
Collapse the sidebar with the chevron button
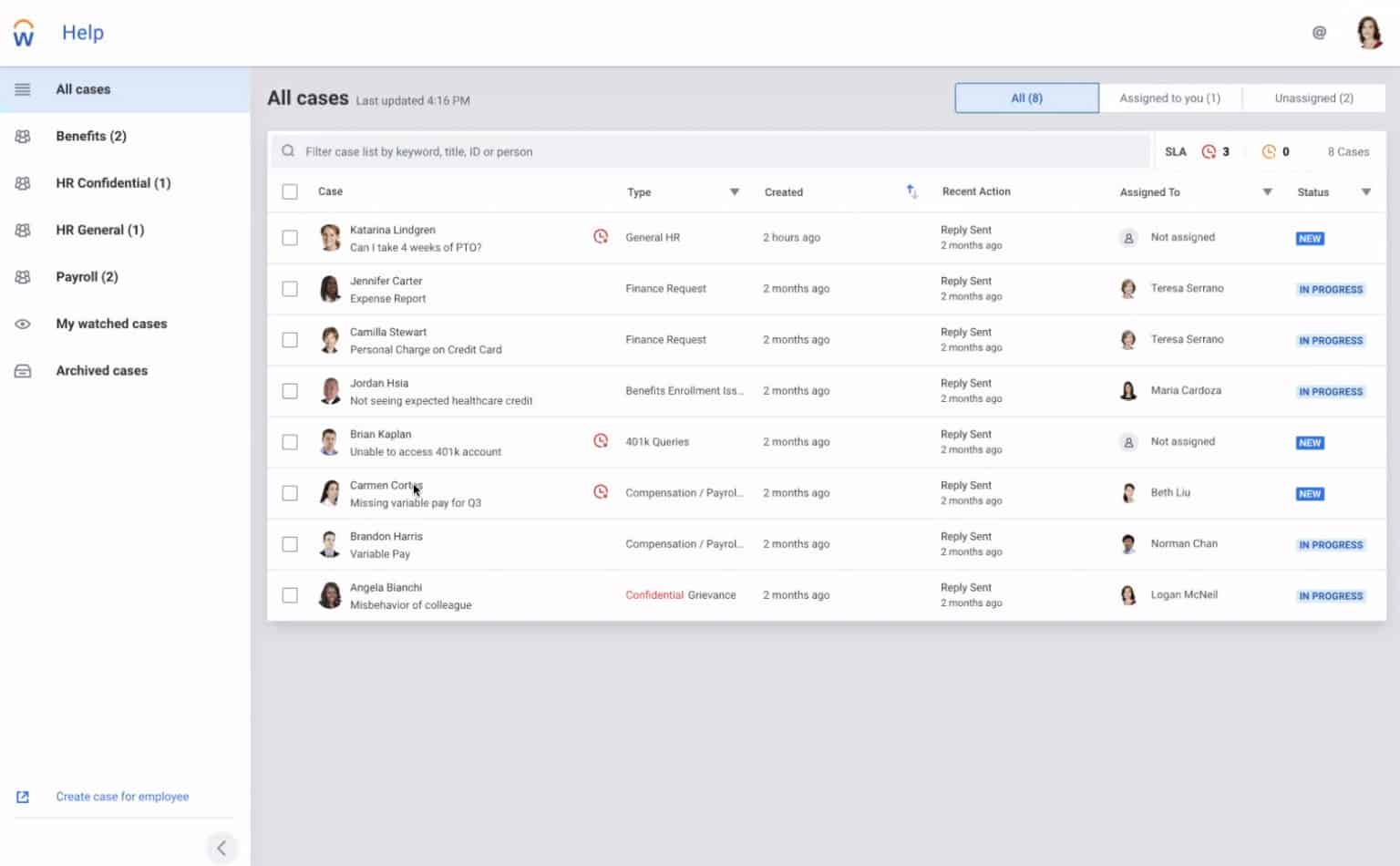[221, 848]
